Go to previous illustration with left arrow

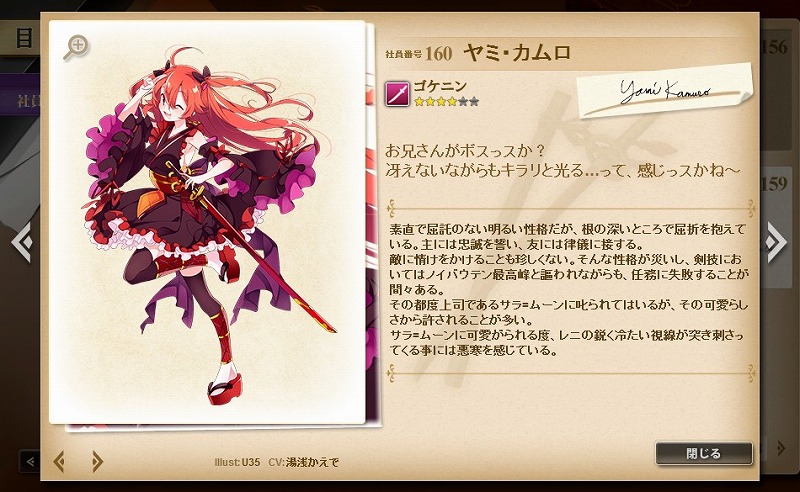(59, 461)
